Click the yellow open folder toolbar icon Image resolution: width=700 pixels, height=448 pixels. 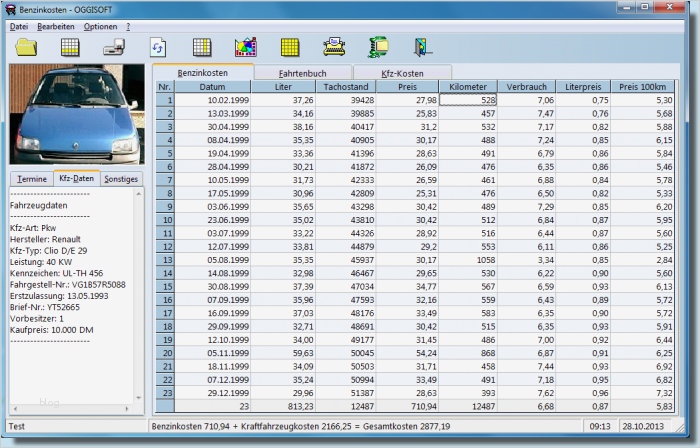(x=27, y=46)
